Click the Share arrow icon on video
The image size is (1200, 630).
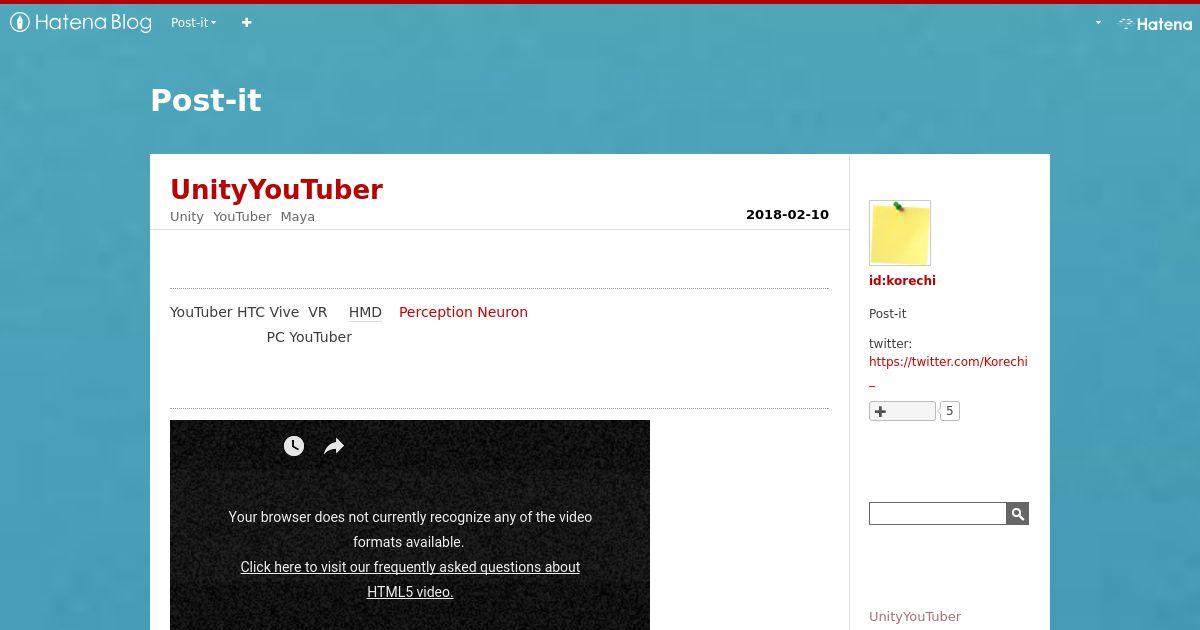(x=334, y=446)
